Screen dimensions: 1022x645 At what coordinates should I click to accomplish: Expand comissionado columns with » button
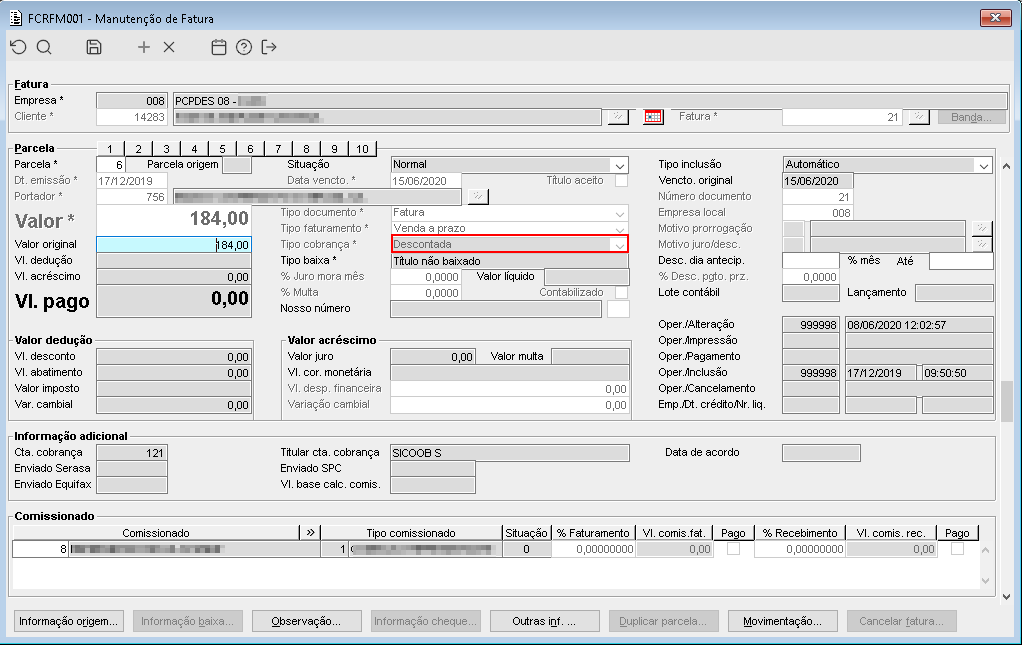(x=310, y=533)
